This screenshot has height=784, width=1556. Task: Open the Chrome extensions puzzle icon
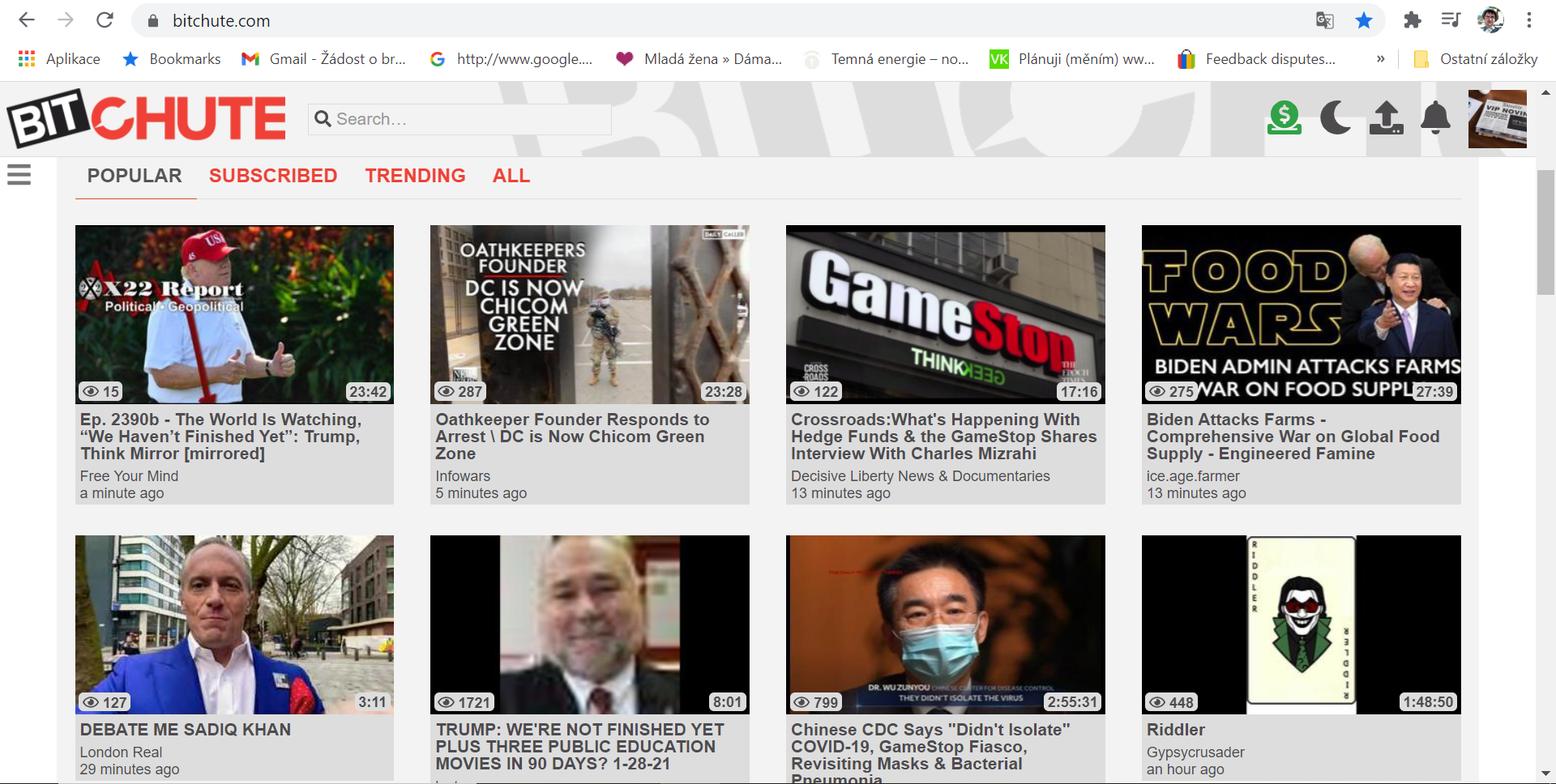click(x=1413, y=20)
